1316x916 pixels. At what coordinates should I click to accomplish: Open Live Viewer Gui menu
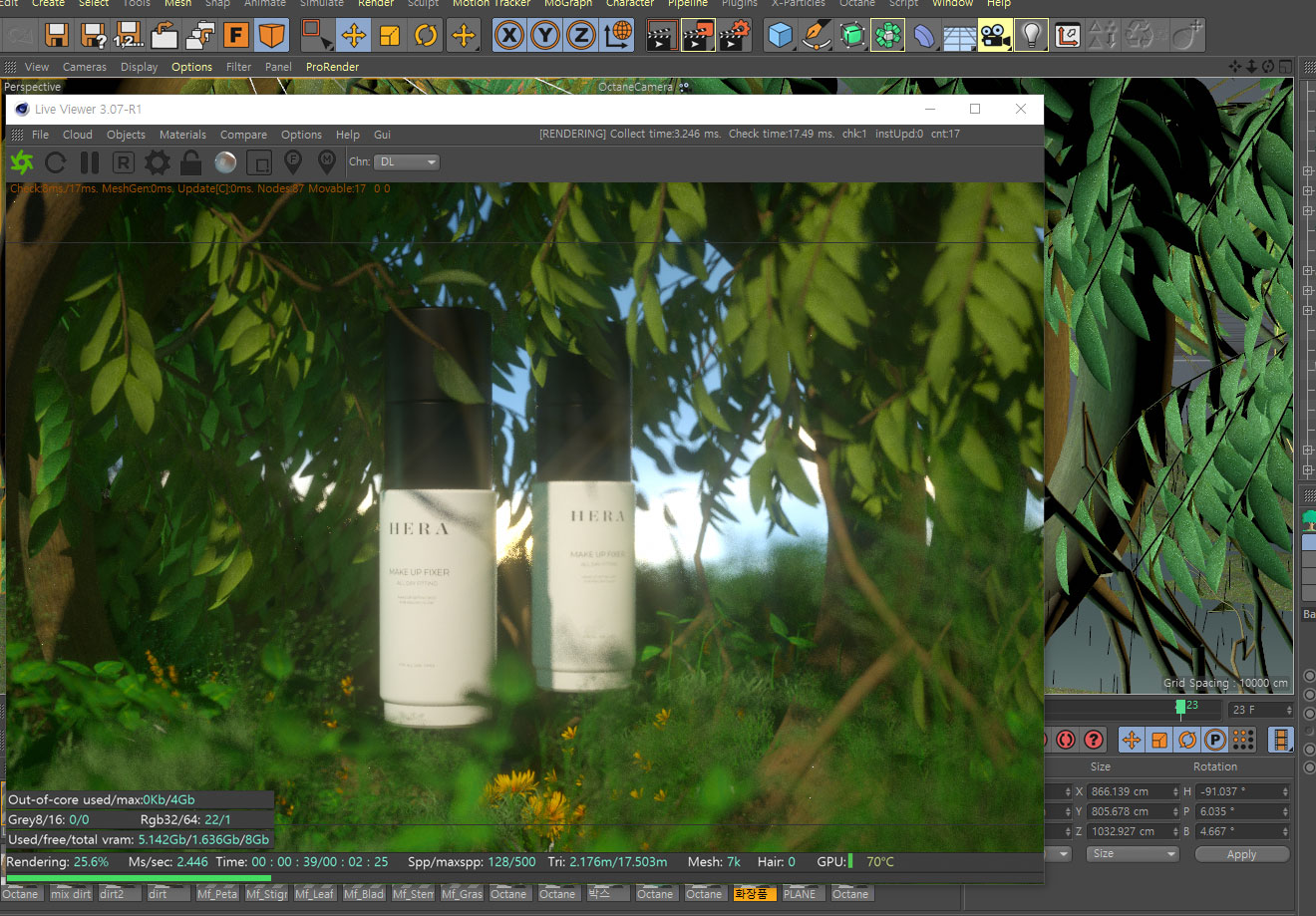(x=382, y=135)
